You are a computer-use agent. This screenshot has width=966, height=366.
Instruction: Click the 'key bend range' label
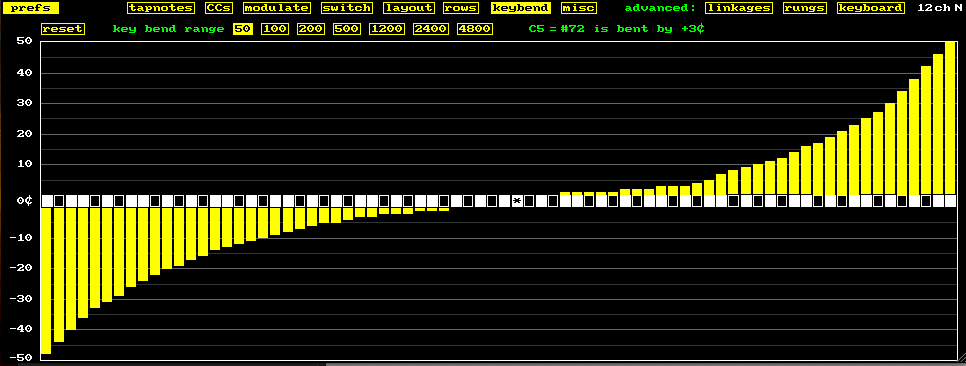coord(168,29)
